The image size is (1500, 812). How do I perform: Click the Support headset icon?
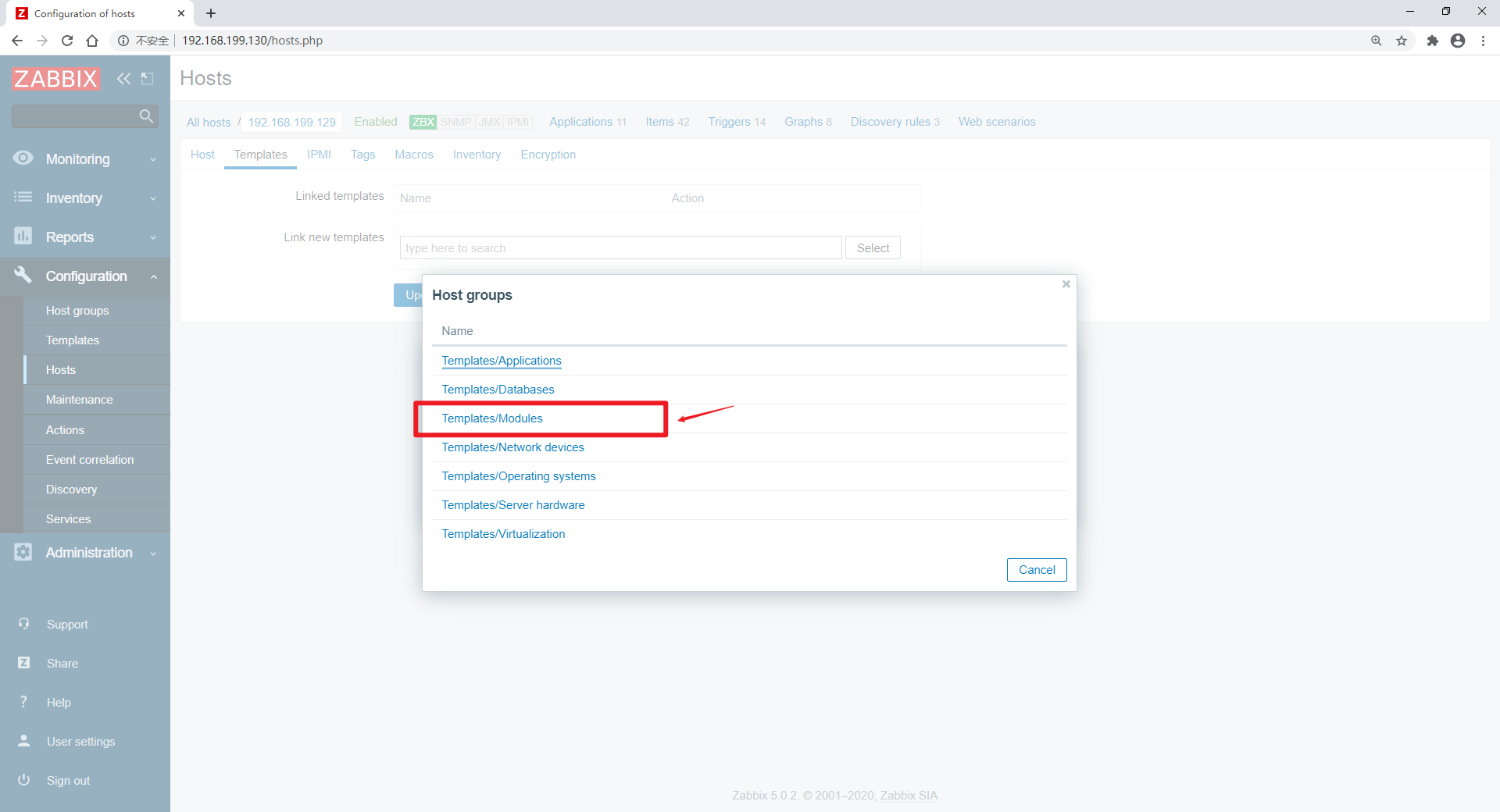(x=23, y=624)
